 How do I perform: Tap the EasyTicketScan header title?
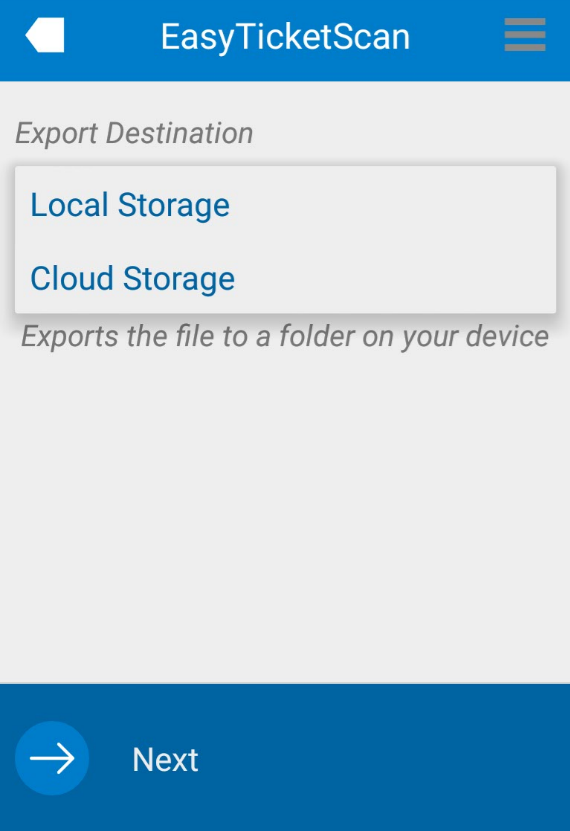(x=285, y=37)
